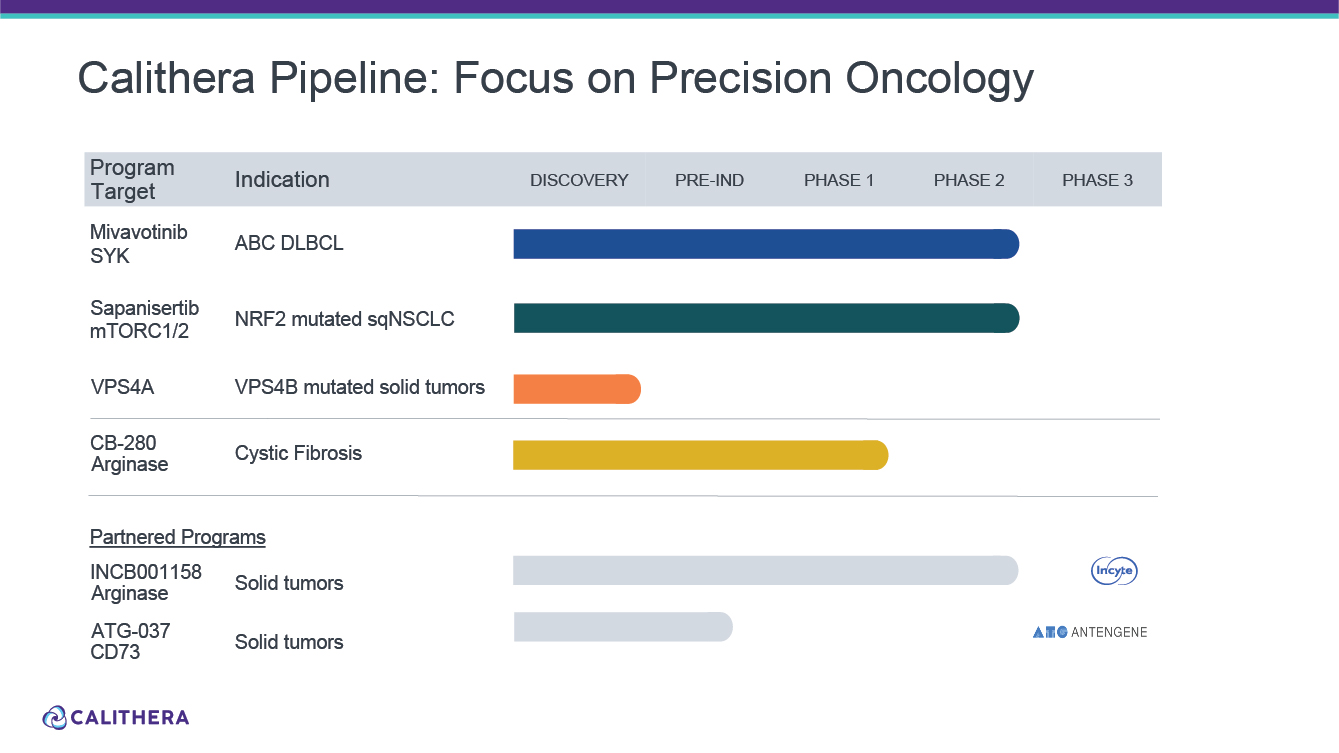
Task: Click the slide title about Precision Oncology
Action: tap(555, 78)
